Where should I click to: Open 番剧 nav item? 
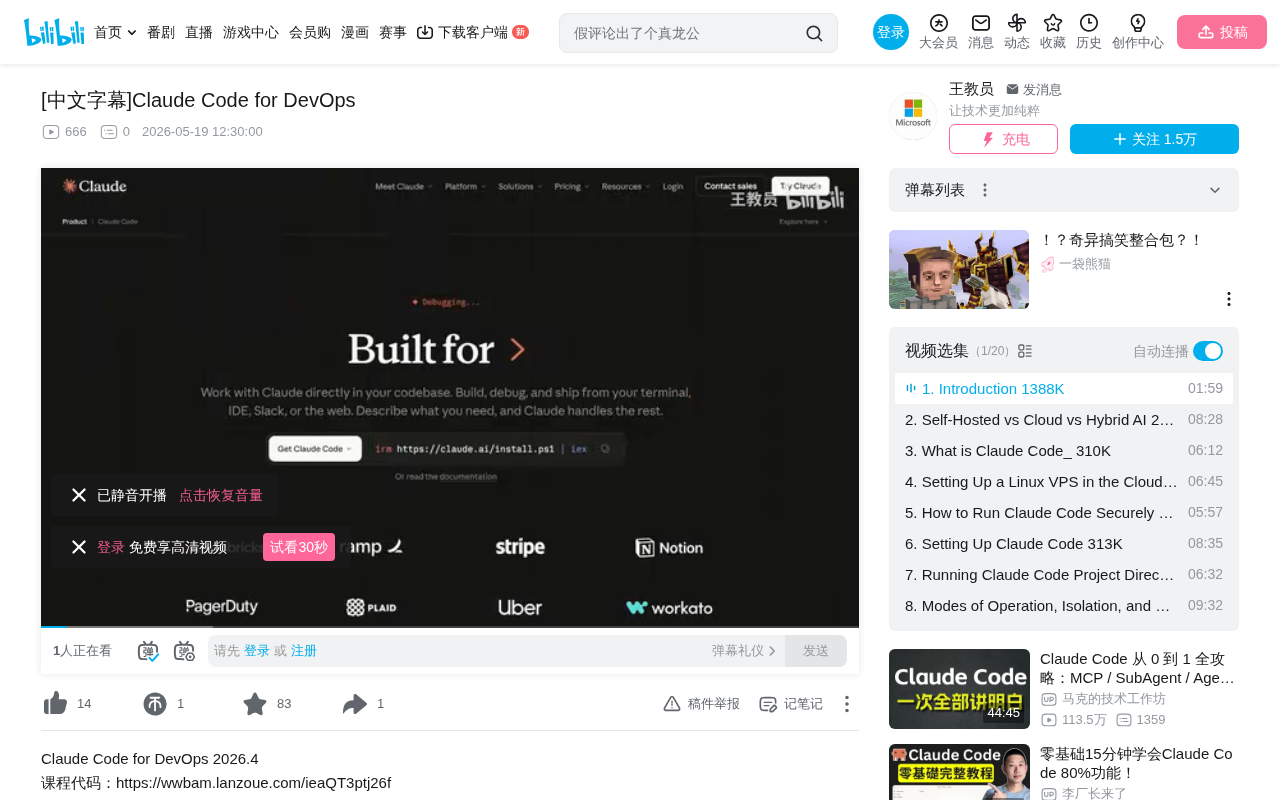161,32
